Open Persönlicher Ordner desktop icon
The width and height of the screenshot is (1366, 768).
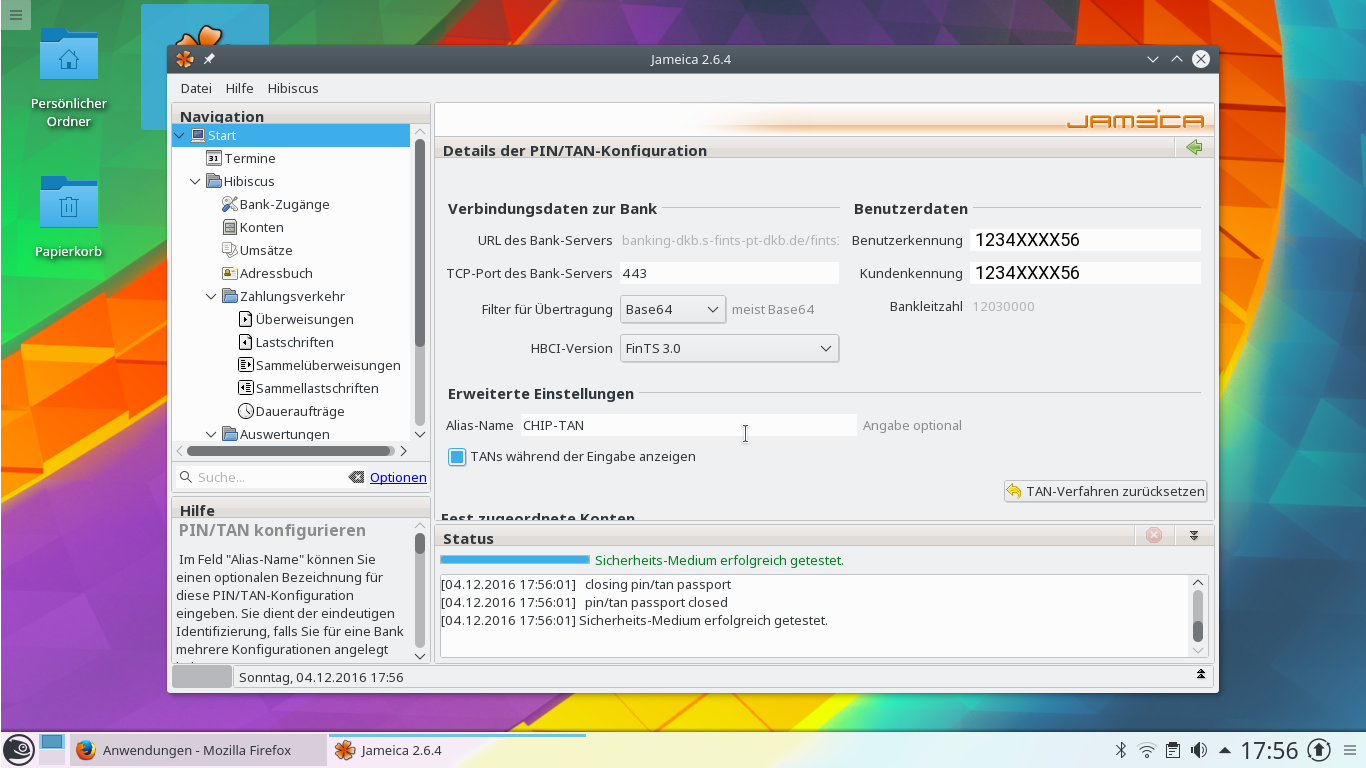[x=69, y=78]
